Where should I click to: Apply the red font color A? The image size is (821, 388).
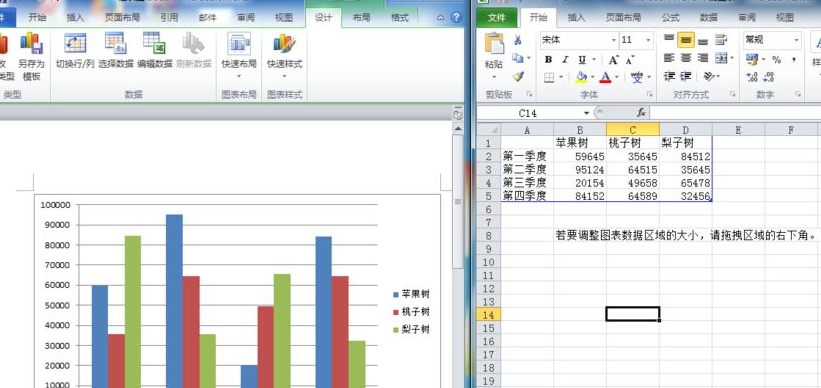pos(606,77)
